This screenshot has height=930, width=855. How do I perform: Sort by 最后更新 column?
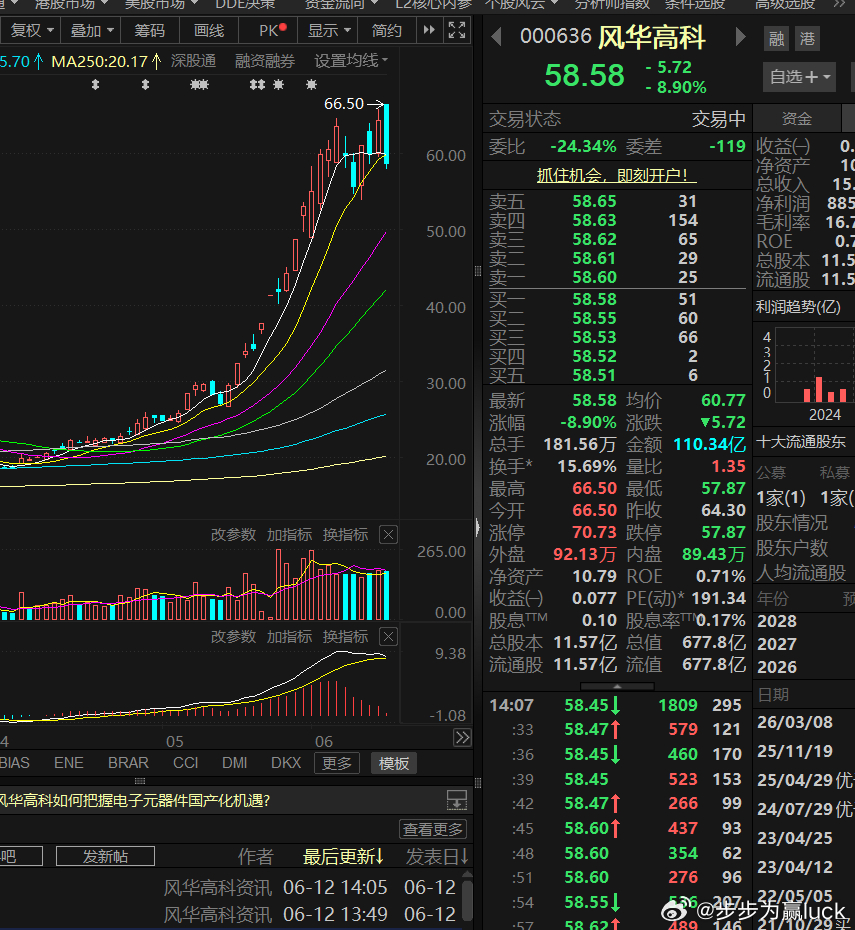coord(343,856)
